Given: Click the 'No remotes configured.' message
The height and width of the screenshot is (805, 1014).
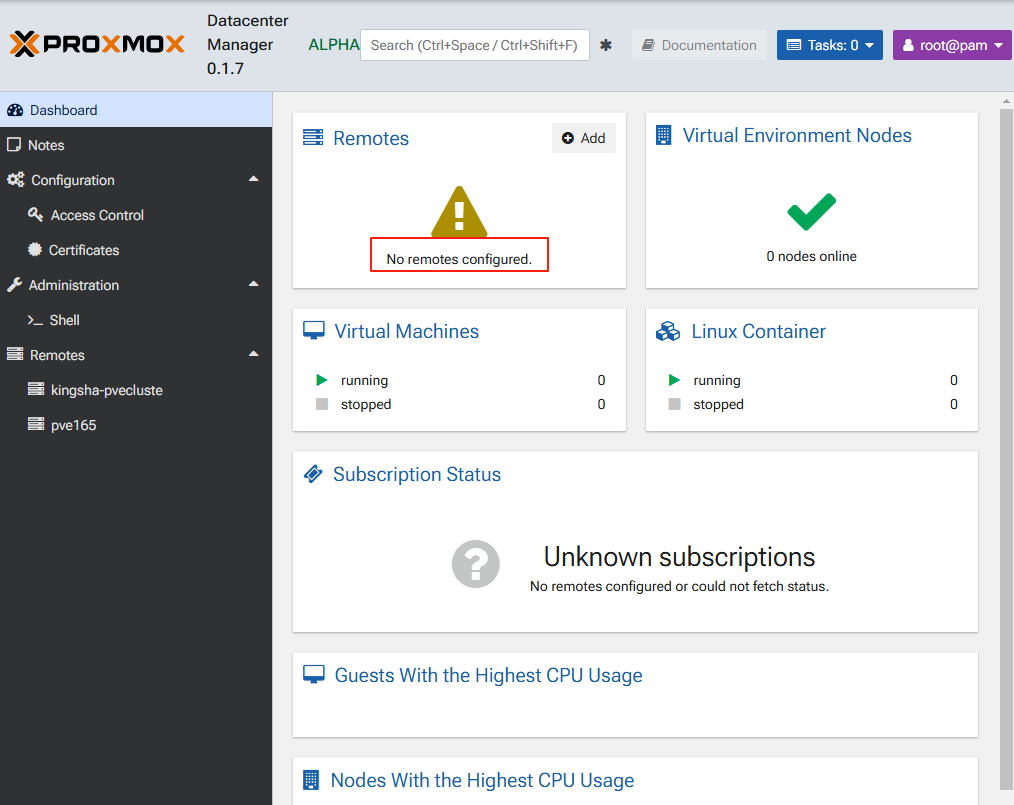Looking at the screenshot, I should click(458, 259).
